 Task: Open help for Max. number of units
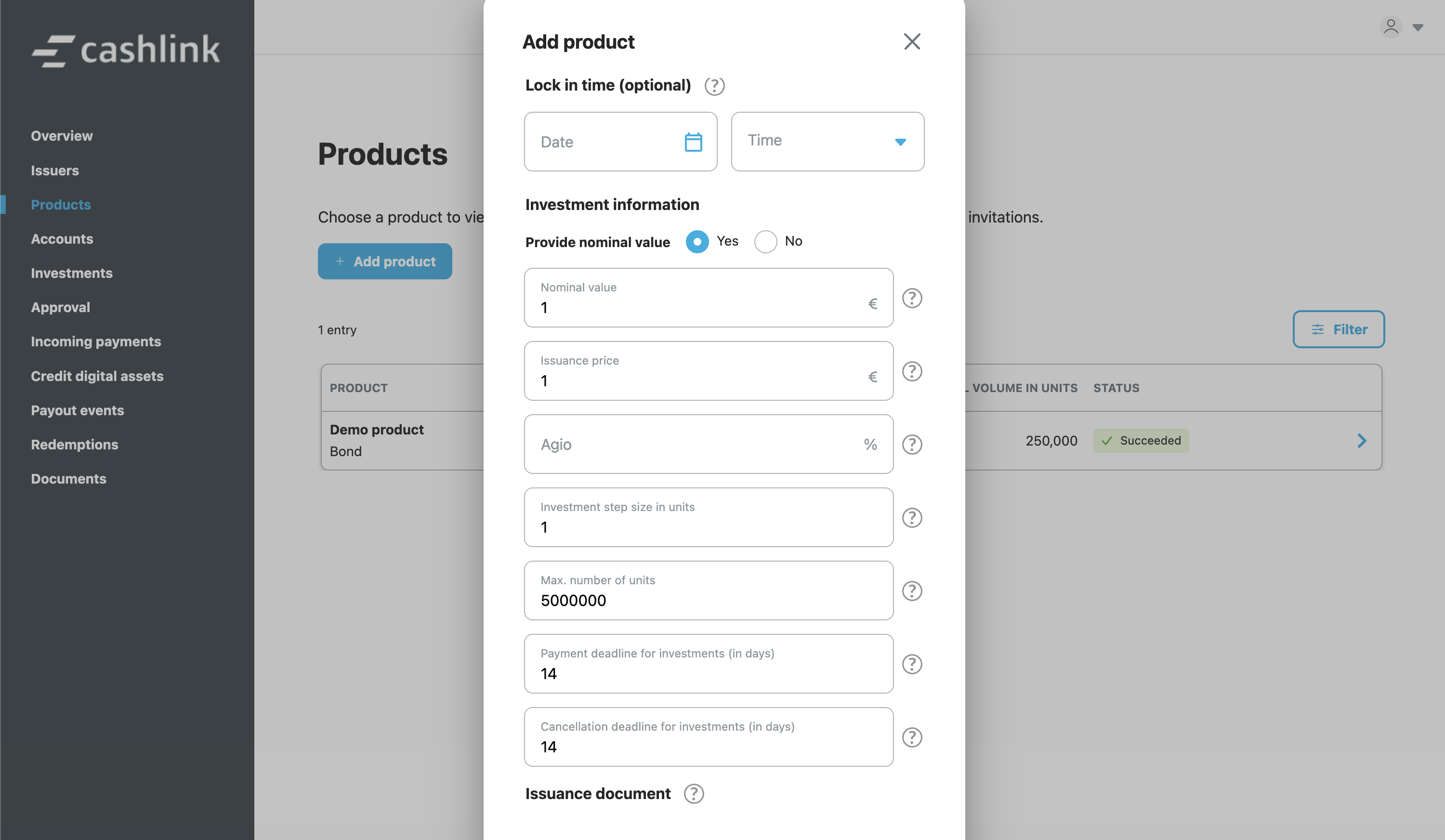point(912,591)
